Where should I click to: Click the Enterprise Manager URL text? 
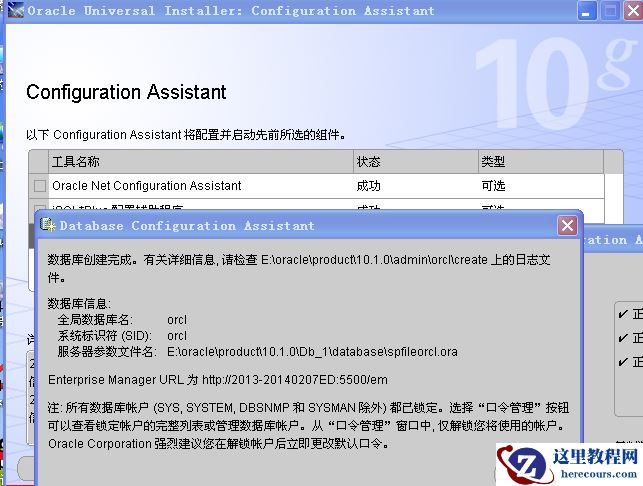tap(218, 380)
